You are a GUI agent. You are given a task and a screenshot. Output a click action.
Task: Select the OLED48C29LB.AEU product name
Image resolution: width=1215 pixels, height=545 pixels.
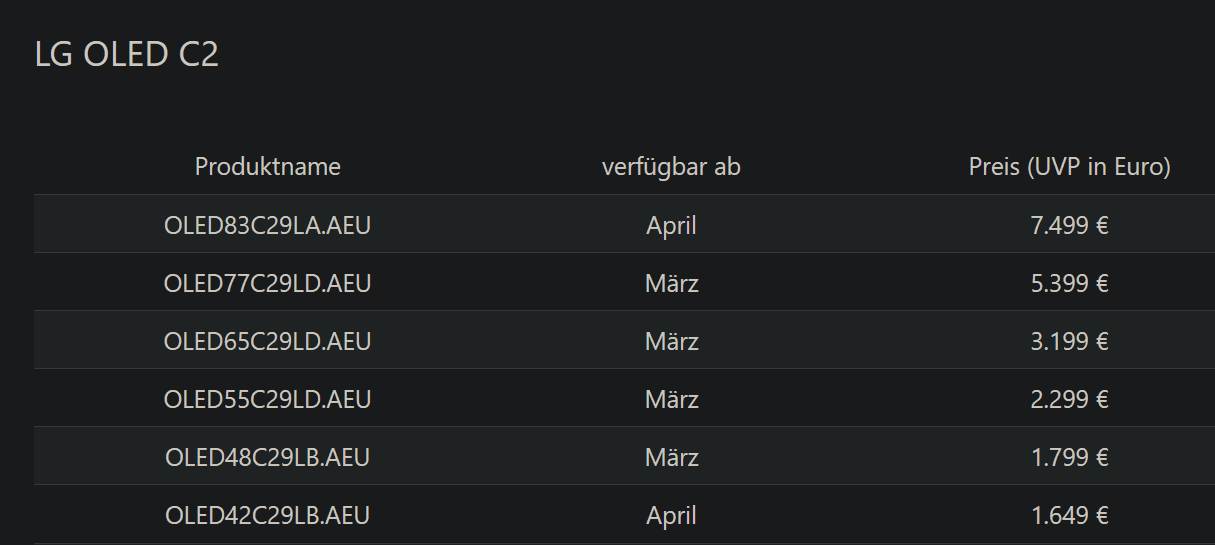click(x=267, y=457)
